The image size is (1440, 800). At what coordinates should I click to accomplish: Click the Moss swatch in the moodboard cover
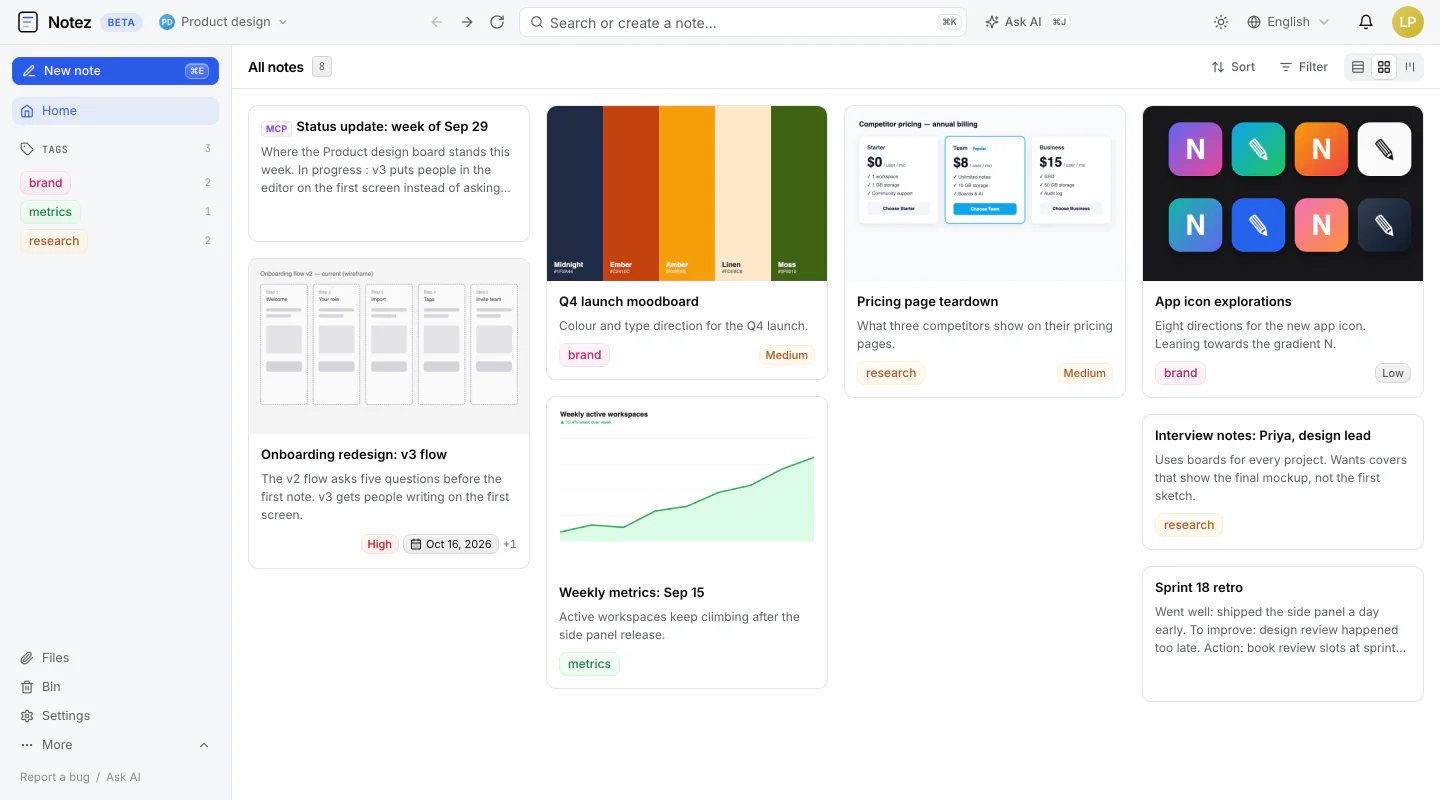pyautogui.click(x=799, y=193)
